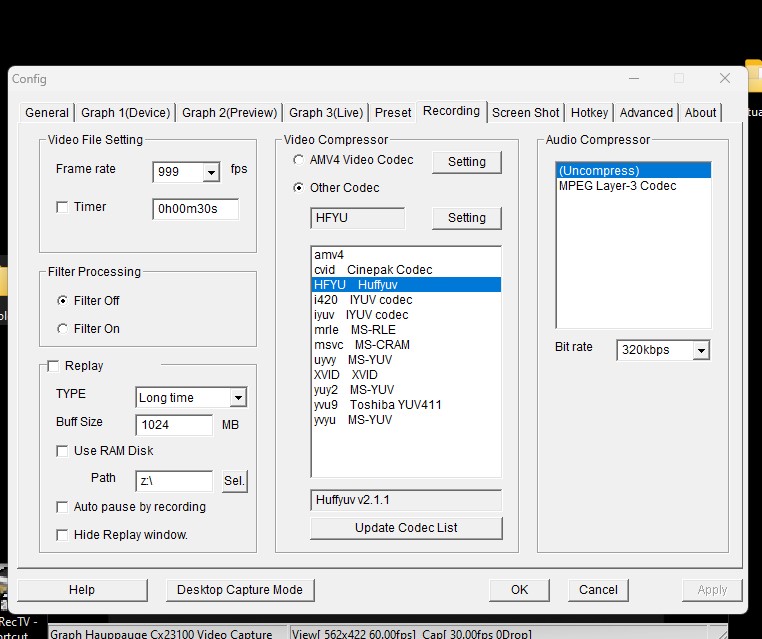Choose the AMV4 Video Codec radio button
This screenshot has height=639, width=762.
click(x=298, y=160)
